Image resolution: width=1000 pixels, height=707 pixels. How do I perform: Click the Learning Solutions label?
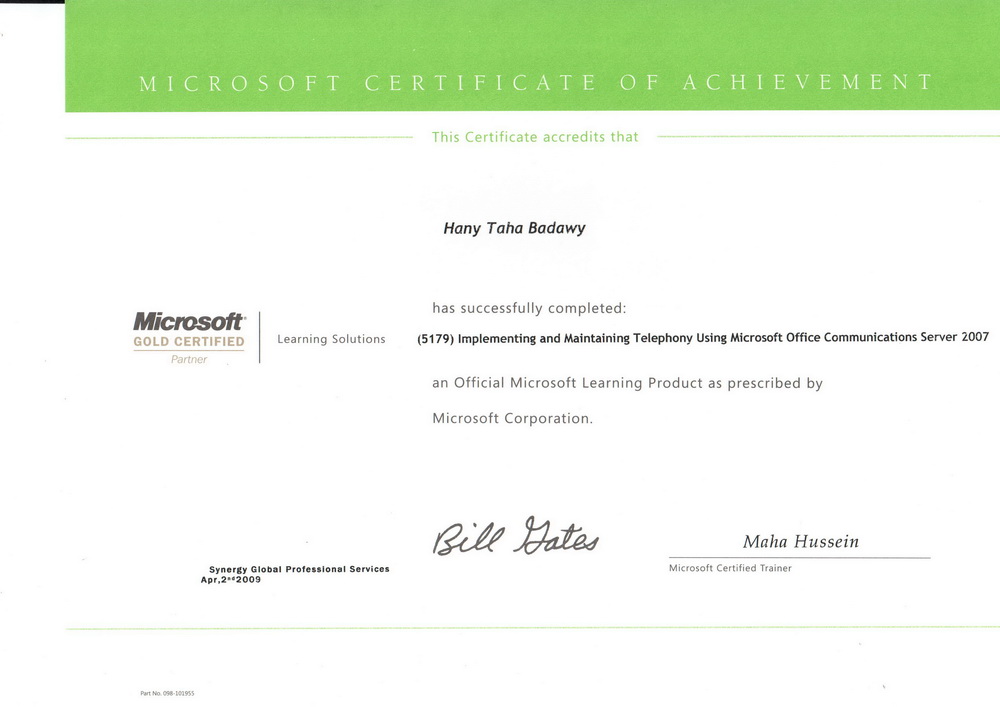[x=331, y=339]
